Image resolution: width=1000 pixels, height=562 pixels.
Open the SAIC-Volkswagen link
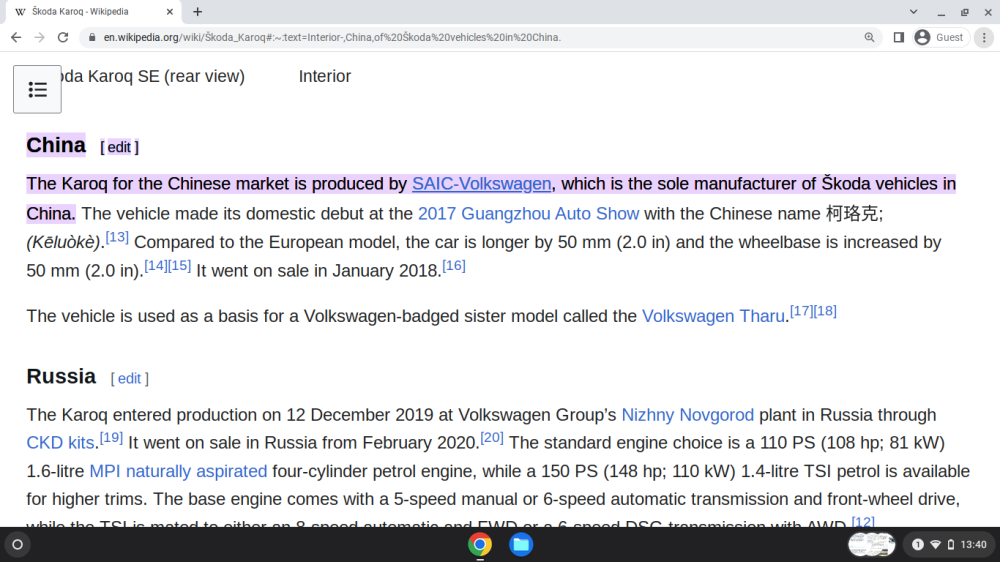tap(482, 184)
